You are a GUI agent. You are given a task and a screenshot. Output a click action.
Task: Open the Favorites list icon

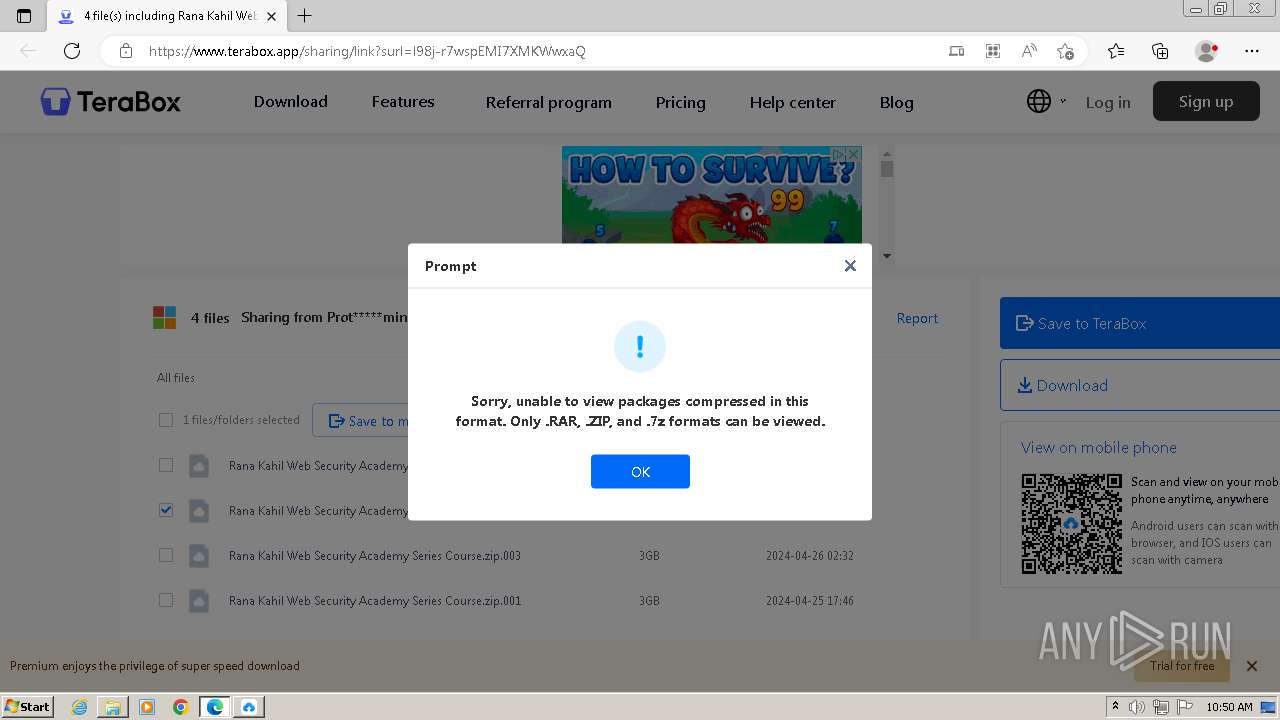tap(1116, 51)
